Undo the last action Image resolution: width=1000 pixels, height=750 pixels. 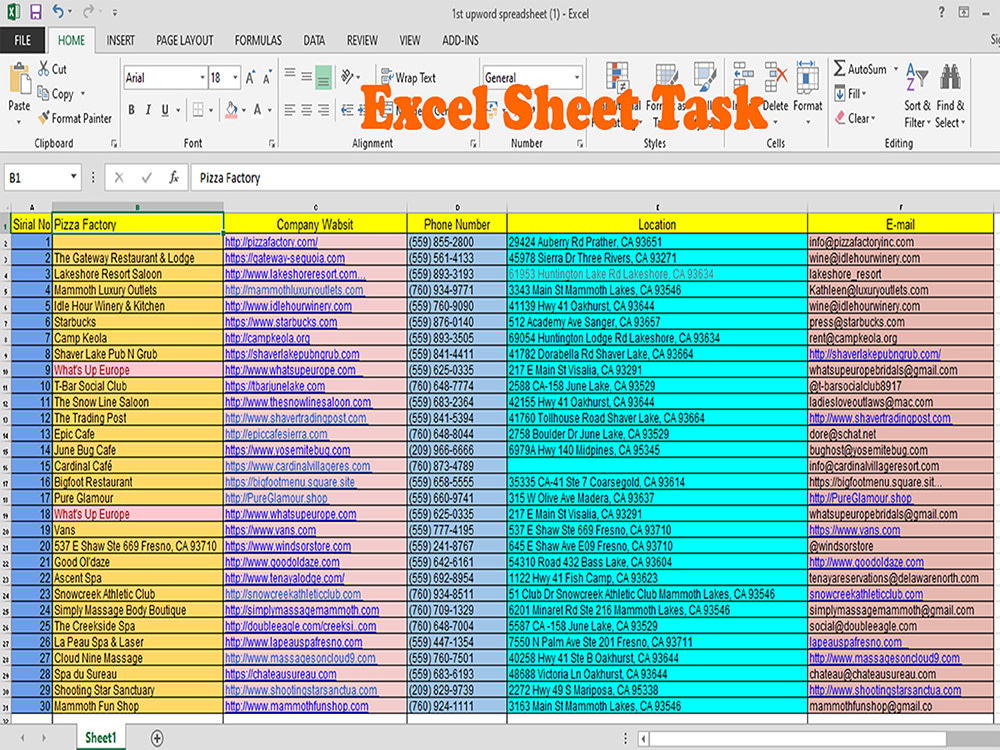[58, 11]
